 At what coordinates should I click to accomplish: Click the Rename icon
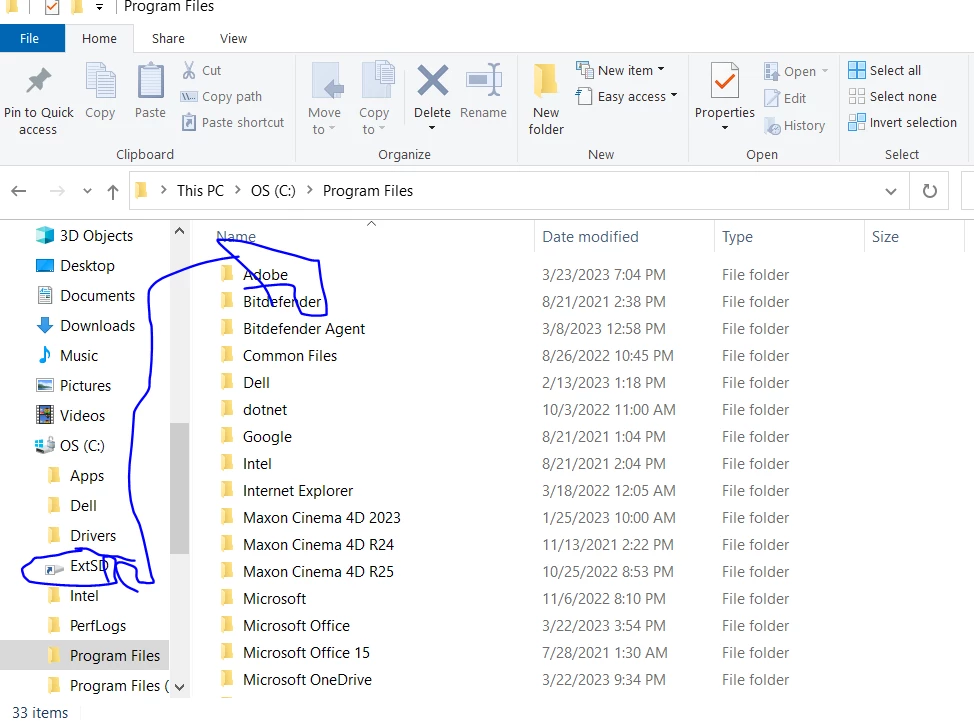(483, 80)
